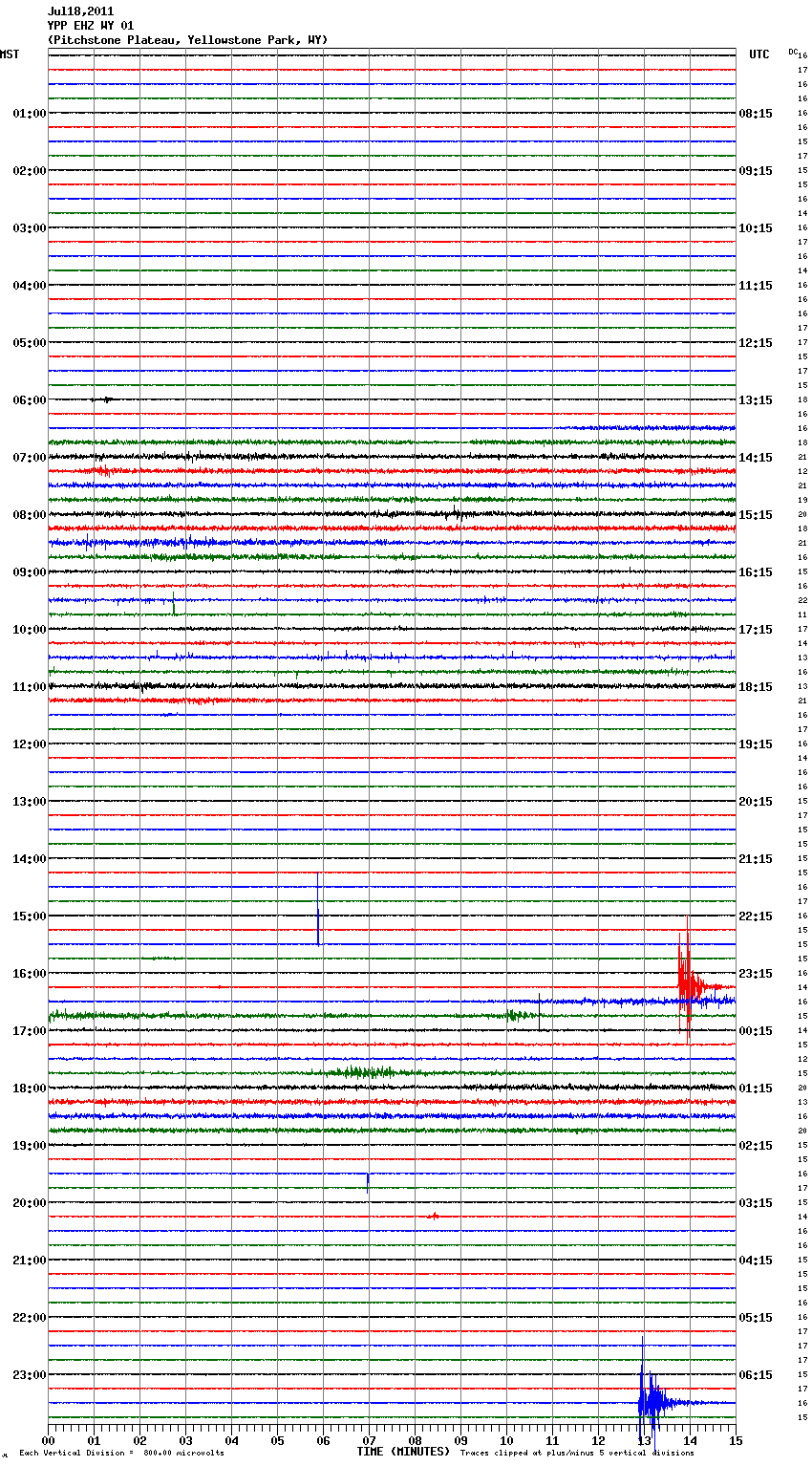812x1466 pixels.
Task: Click the UTC axis header
Action: (759, 54)
